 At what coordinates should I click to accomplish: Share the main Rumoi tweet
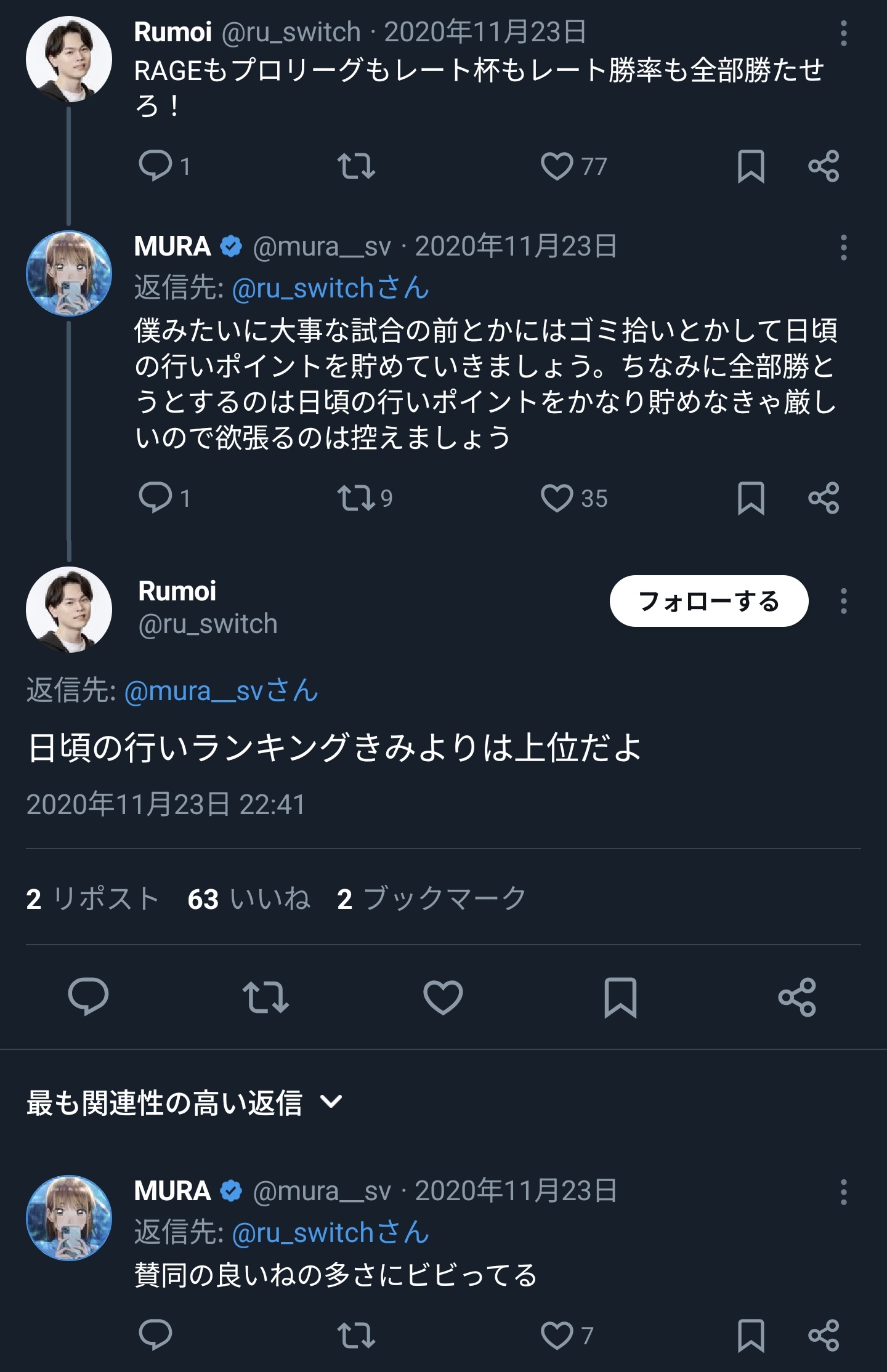(x=797, y=996)
